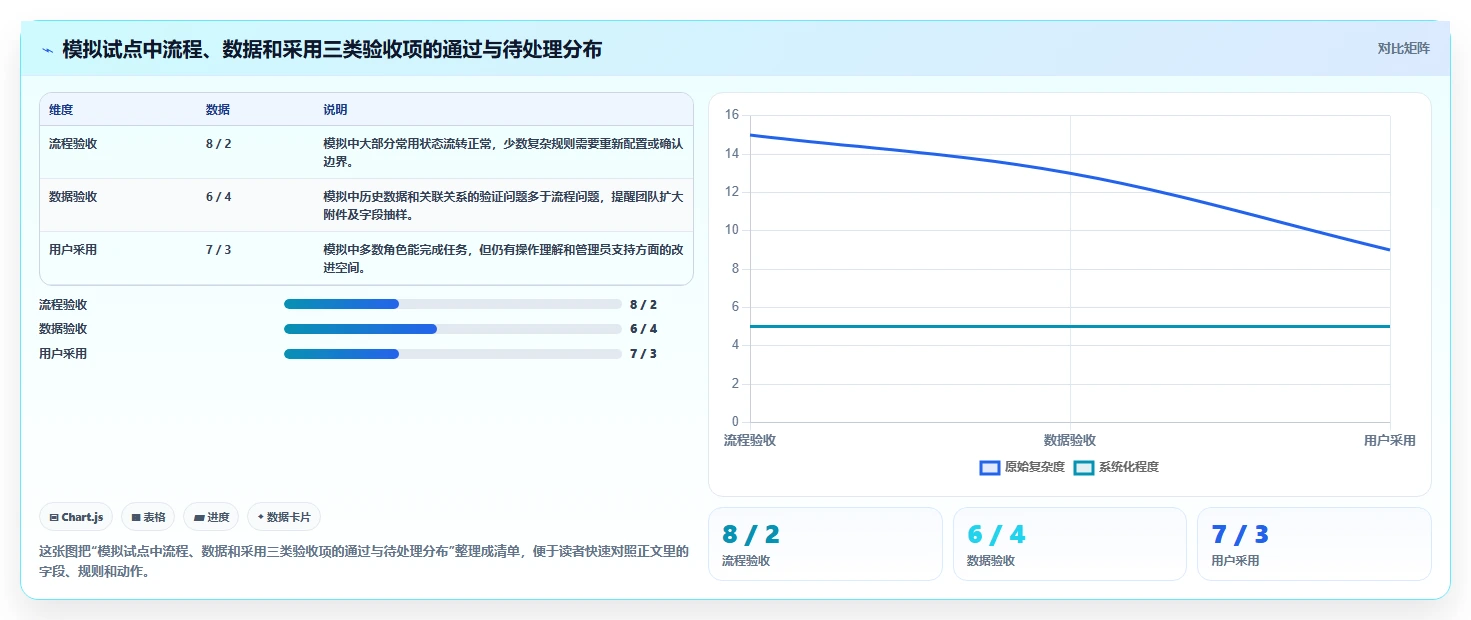Open the 7 / 3 用户采用 data card
The image size is (1471, 620).
[1314, 544]
